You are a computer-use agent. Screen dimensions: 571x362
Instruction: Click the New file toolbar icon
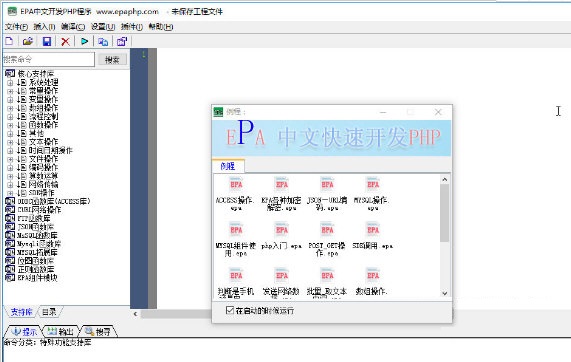9,41
